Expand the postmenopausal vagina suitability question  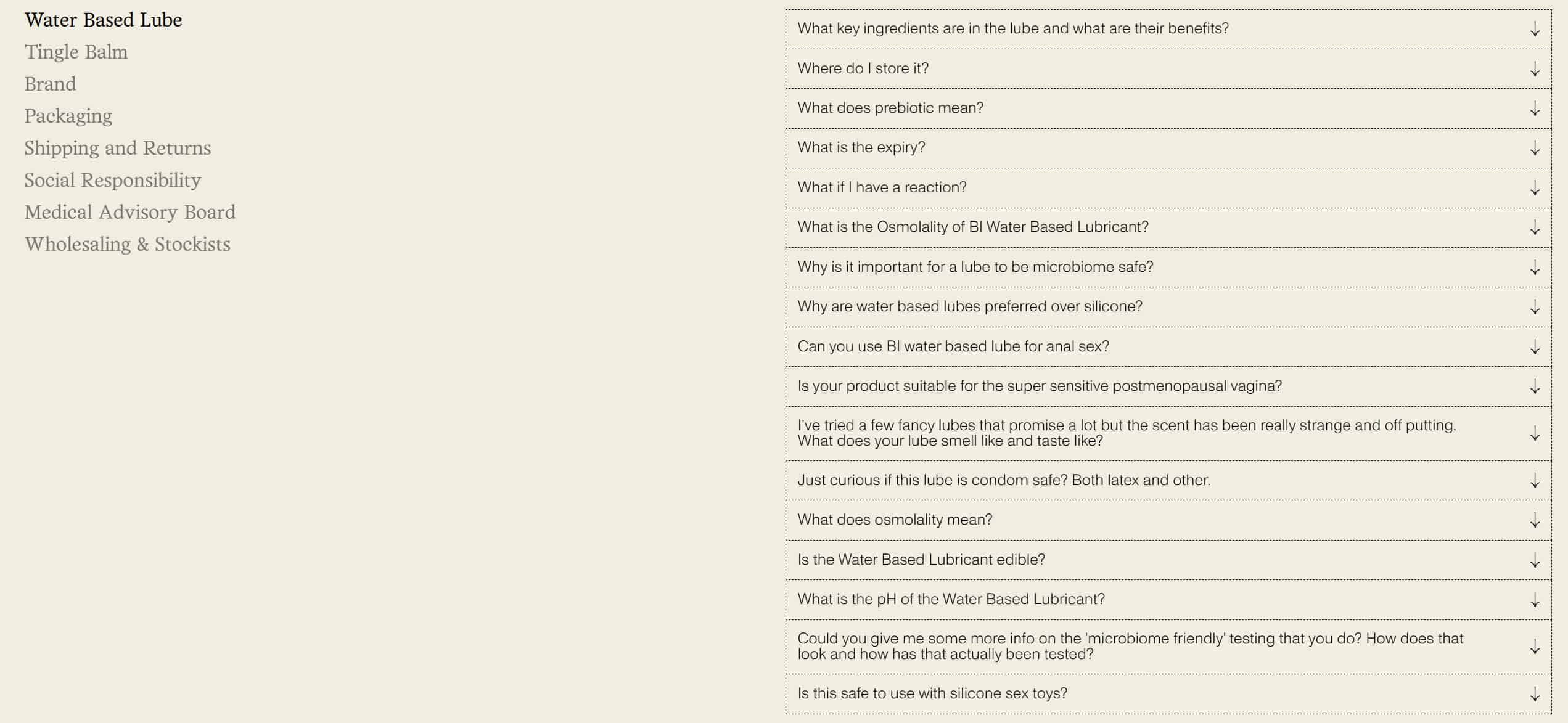point(1168,386)
